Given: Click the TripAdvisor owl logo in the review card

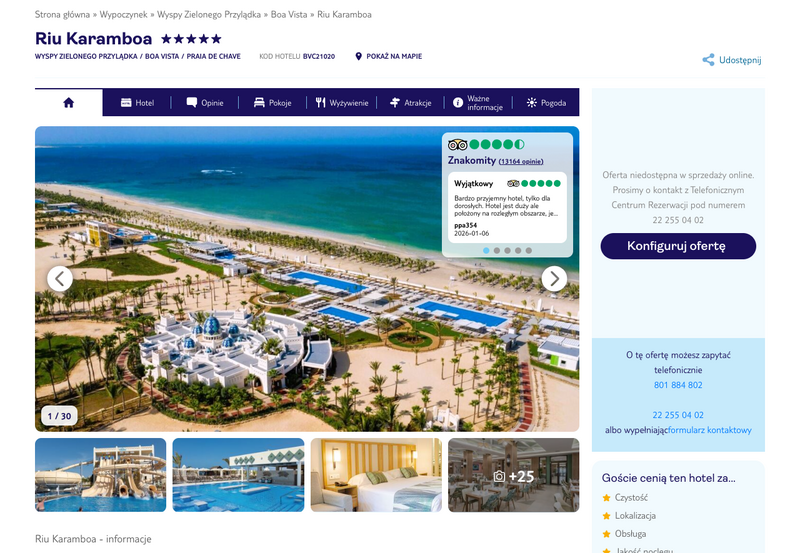Looking at the screenshot, I should 513,183.
